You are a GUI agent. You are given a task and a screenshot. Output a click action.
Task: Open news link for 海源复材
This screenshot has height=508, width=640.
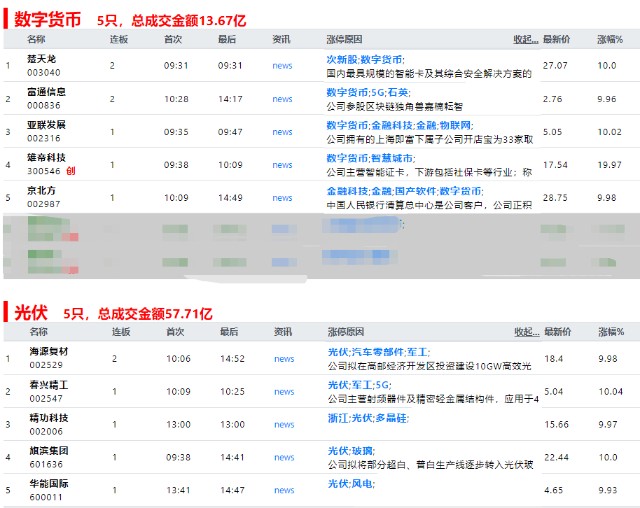(284, 359)
